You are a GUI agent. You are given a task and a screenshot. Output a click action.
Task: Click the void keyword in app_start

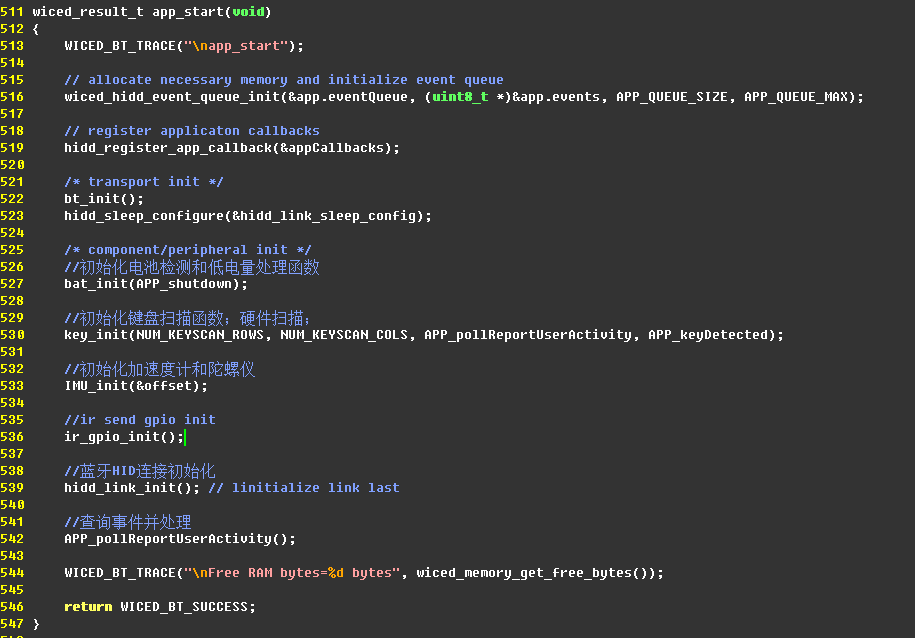[x=248, y=12]
